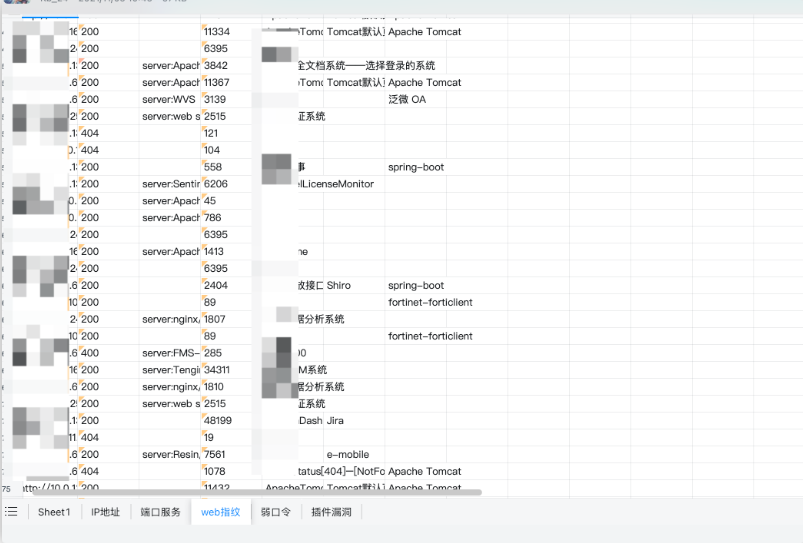Select the 404 status in the 121 row
803x543 pixels.
click(x=109, y=133)
